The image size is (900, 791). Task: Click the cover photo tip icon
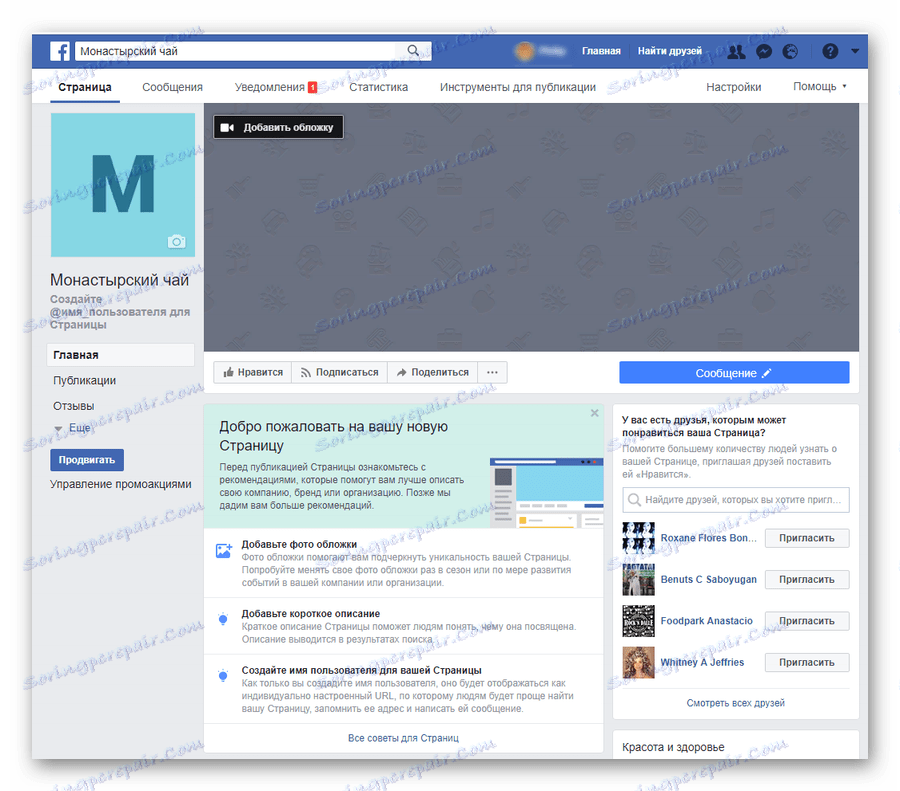tap(222, 549)
